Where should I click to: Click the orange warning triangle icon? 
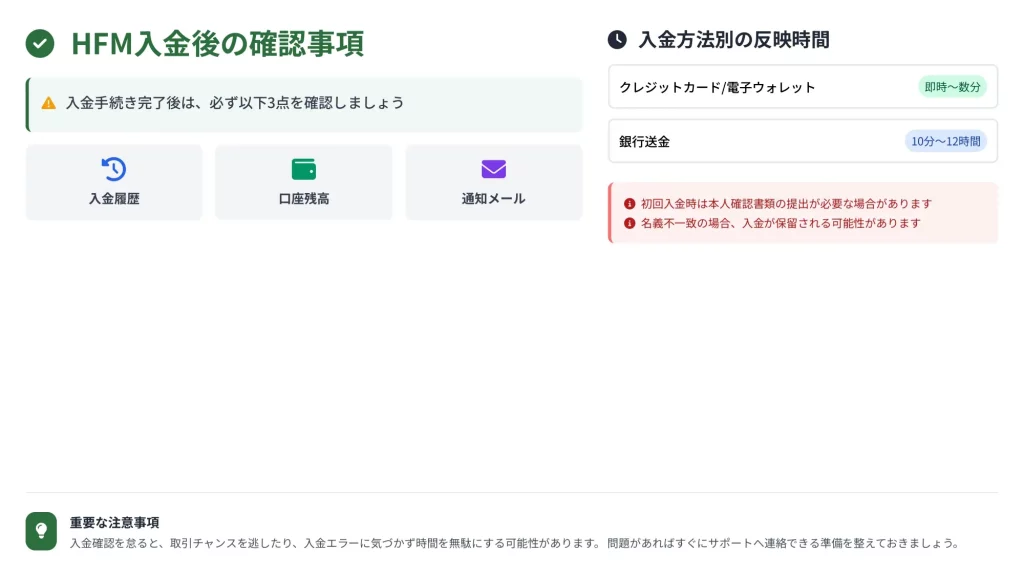click(48, 103)
